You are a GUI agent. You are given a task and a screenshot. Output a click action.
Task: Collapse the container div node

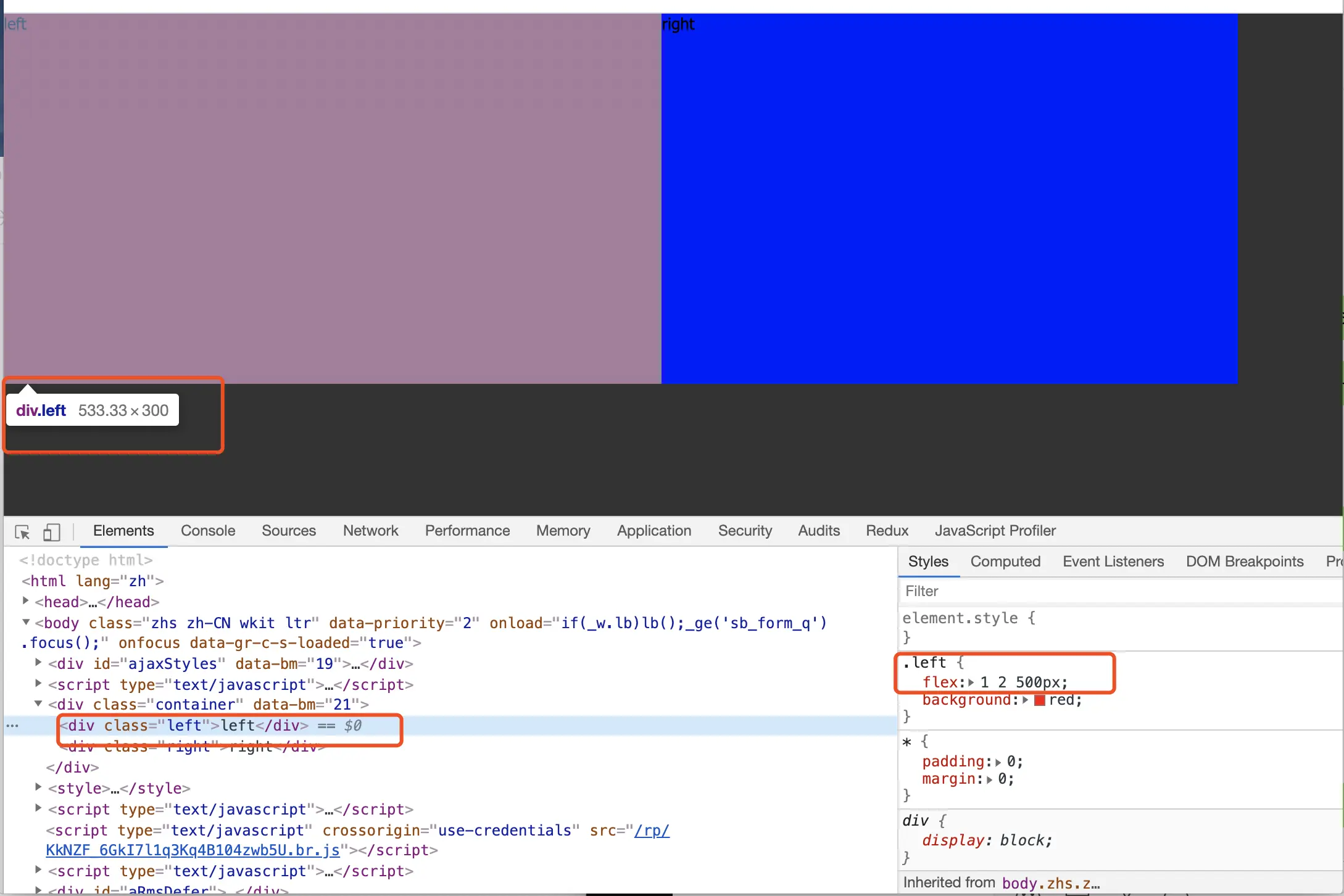[x=38, y=704]
